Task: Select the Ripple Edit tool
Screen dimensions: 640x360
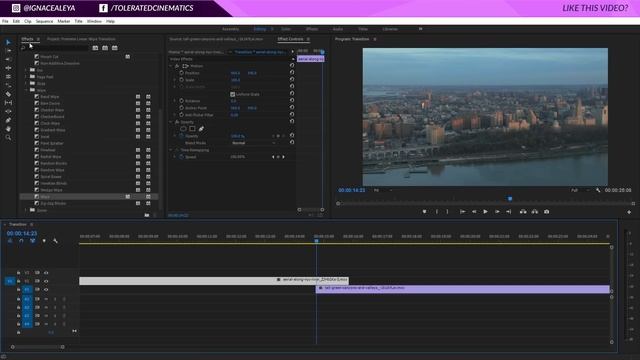Action: coord(8,59)
